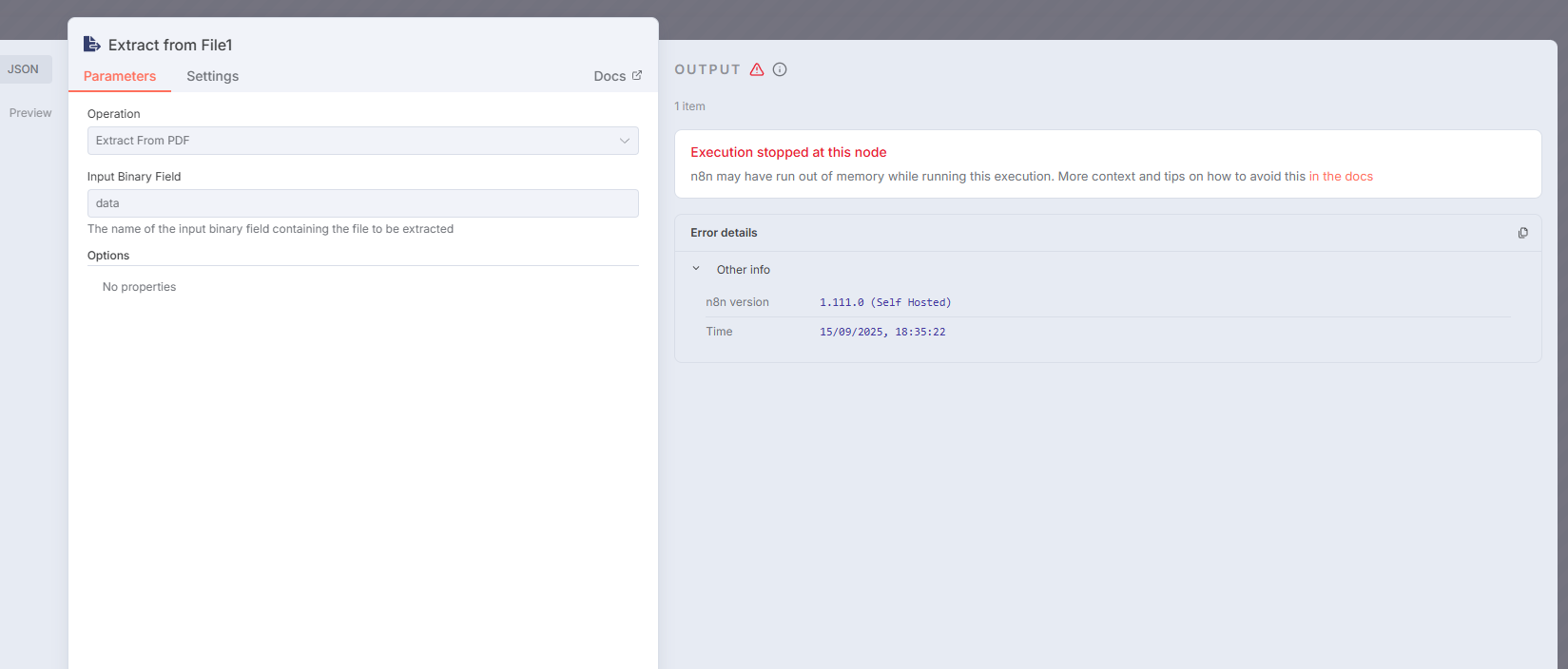This screenshot has width=1568, height=669.
Task: Click the Extract from File node icon
Action: pos(92,44)
